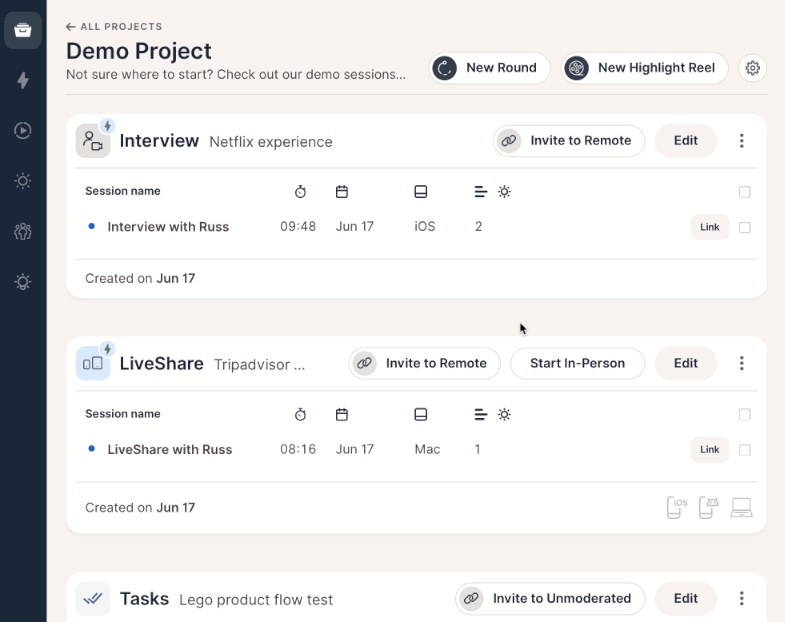Click the New Highlight Reel button
Image resolution: width=785 pixels, height=622 pixels.
pyautogui.click(x=644, y=68)
